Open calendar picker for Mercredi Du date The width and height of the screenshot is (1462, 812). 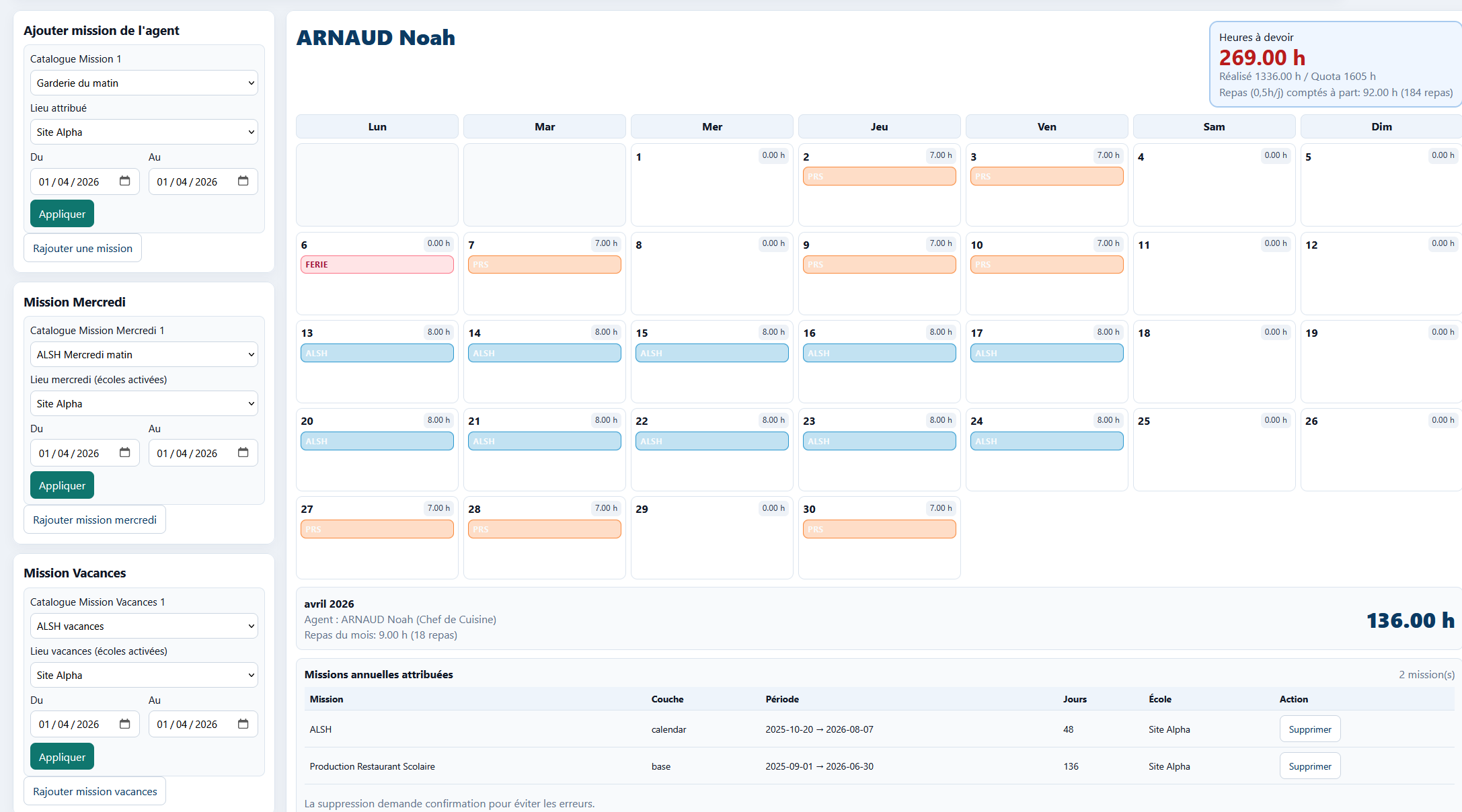[x=124, y=452]
